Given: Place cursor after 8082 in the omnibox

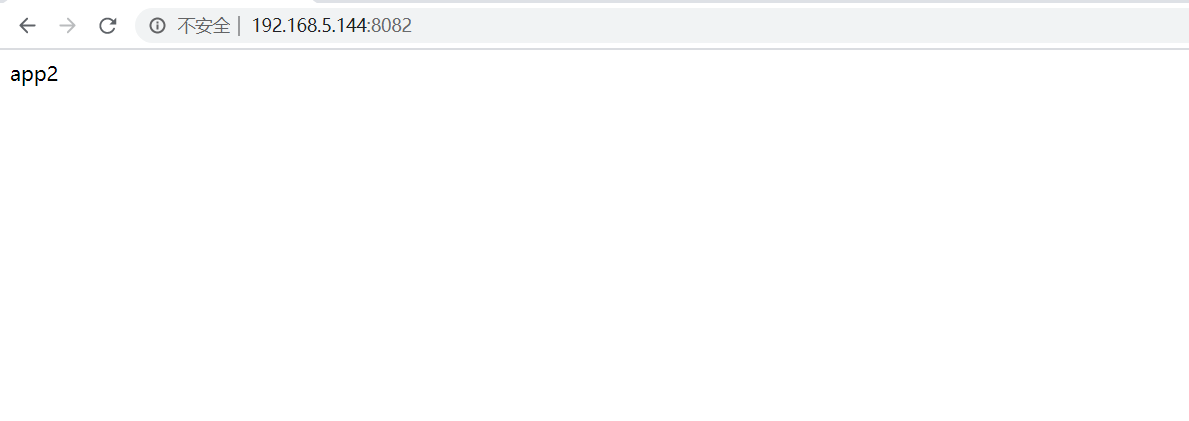Looking at the screenshot, I should (x=413, y=26).
